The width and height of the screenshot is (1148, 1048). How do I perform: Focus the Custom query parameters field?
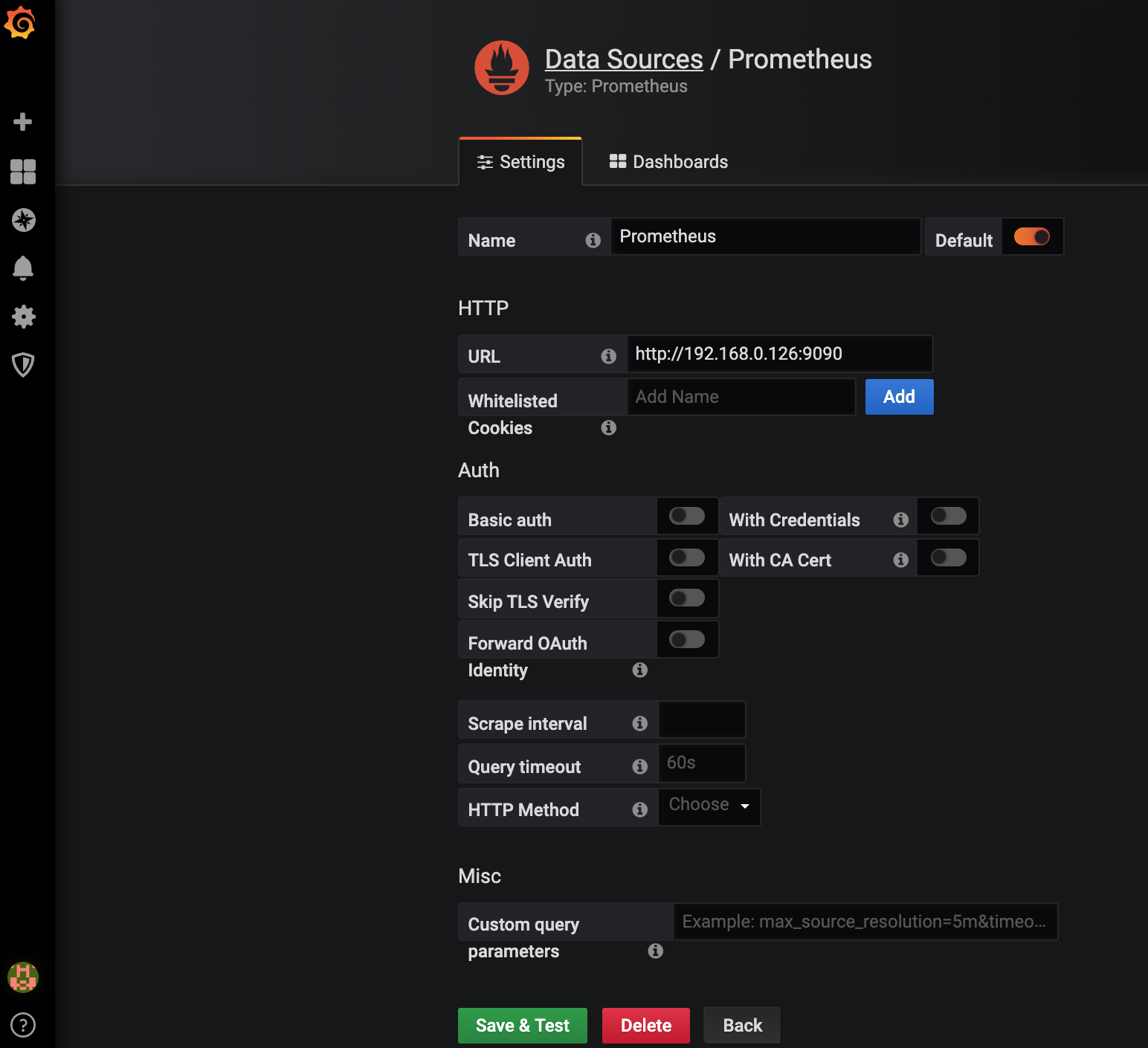point(865,922)
